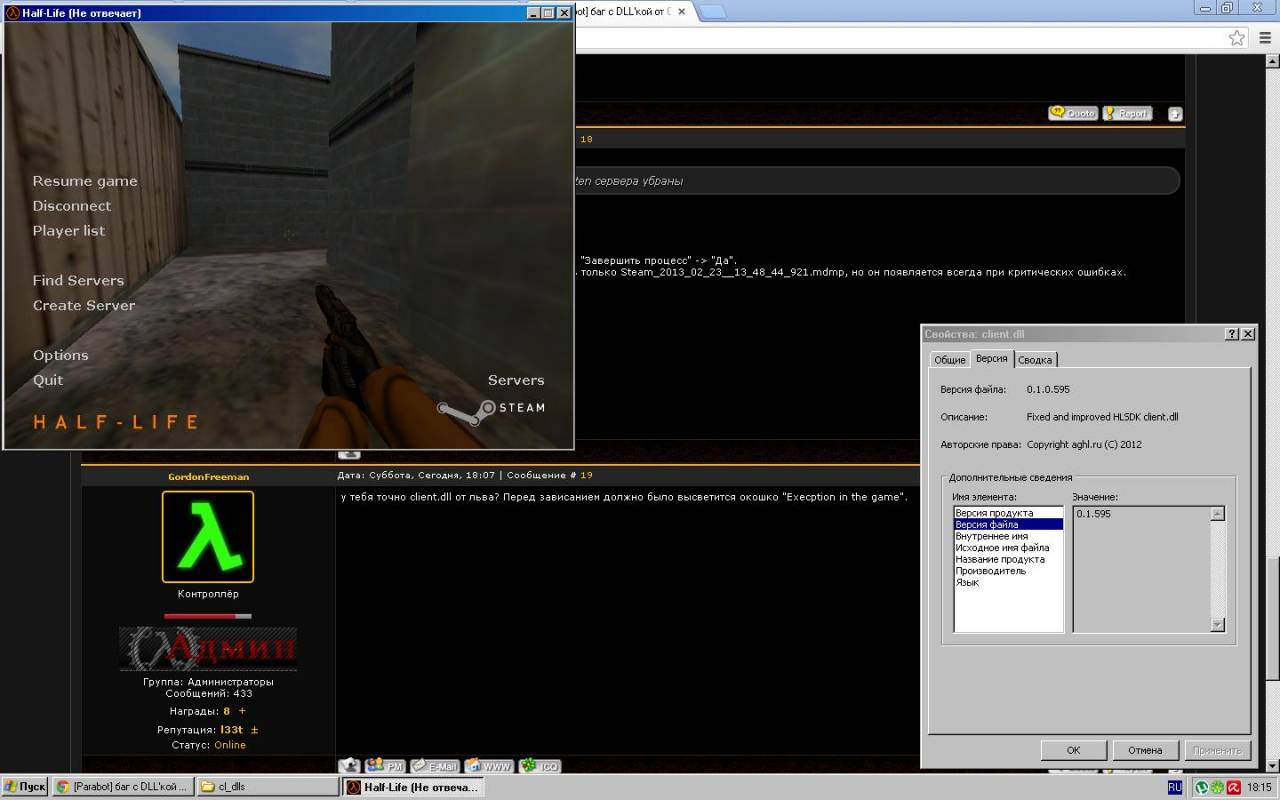
Task: Click Find Servers in Half-Life menu
Action: click(78, 281)
